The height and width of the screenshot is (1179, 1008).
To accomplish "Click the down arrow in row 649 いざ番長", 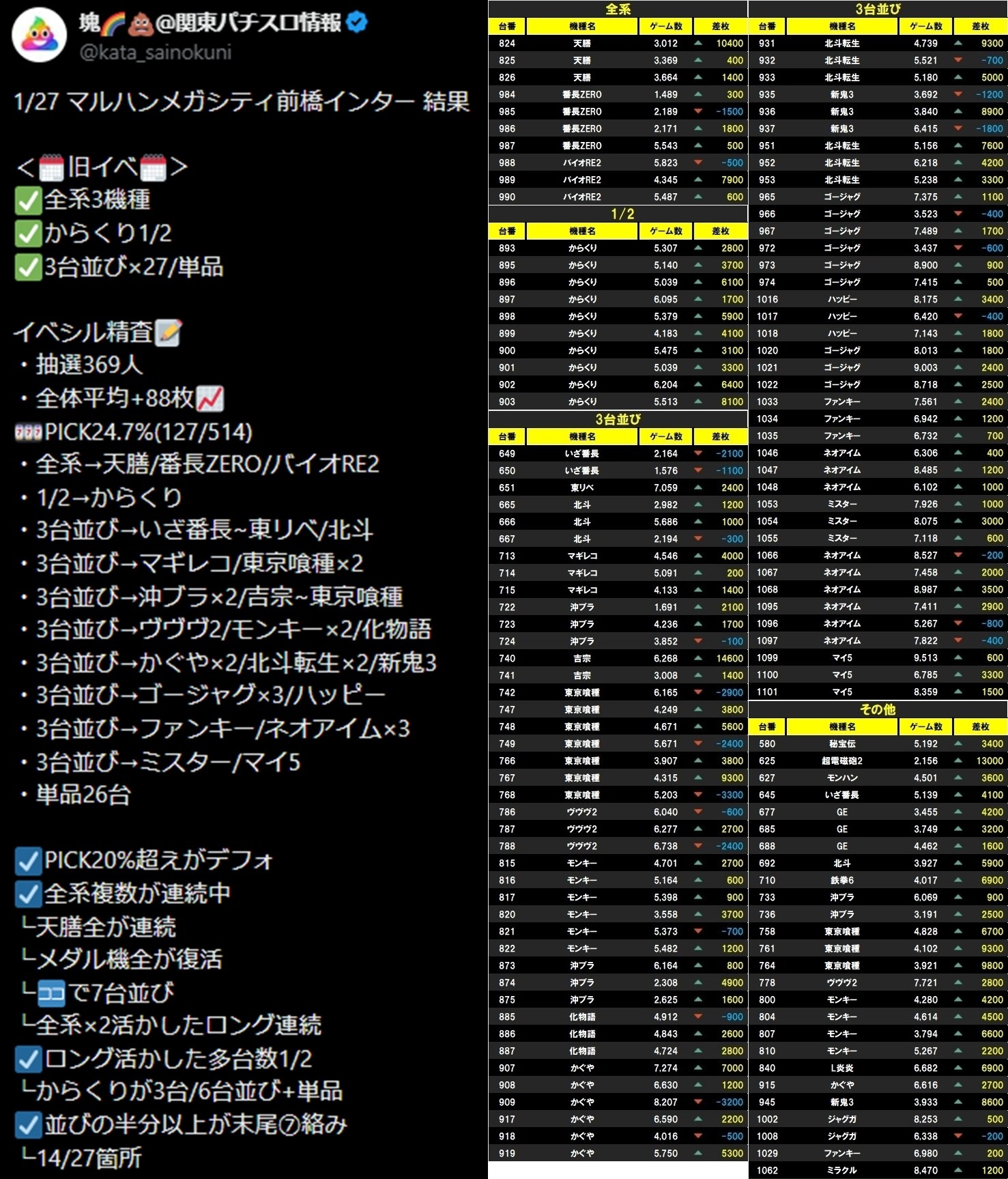I will click(x=698, y=453).
